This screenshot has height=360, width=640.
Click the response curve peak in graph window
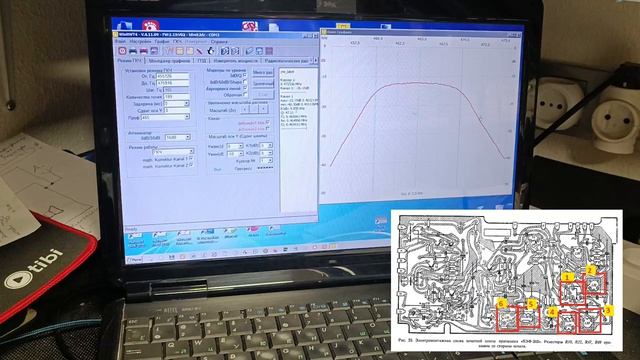pyautogui.click(x=416, y=83)
